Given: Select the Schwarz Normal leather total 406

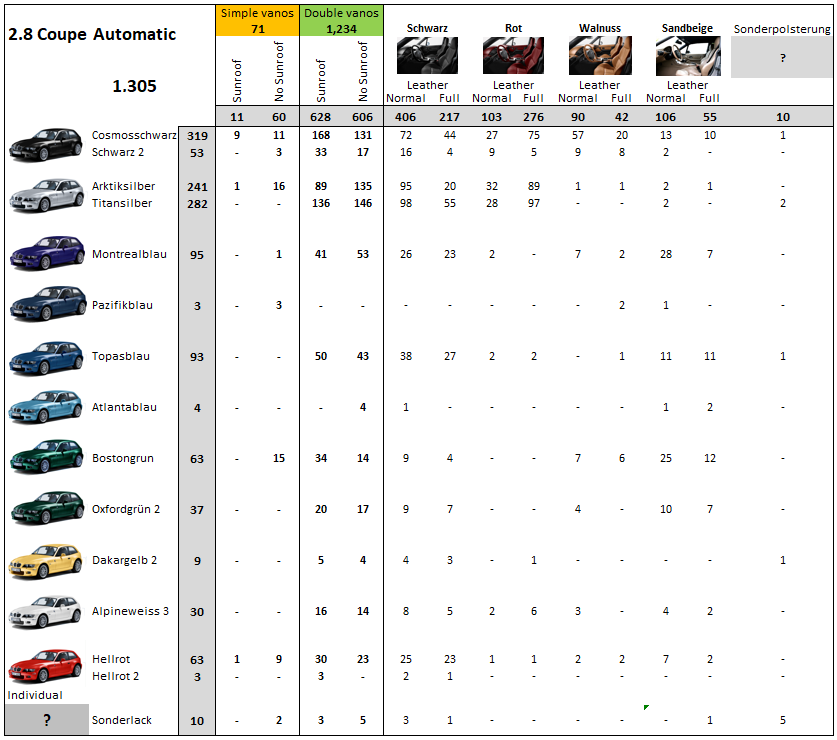Looking at the screenshot, I should [406, 117].
